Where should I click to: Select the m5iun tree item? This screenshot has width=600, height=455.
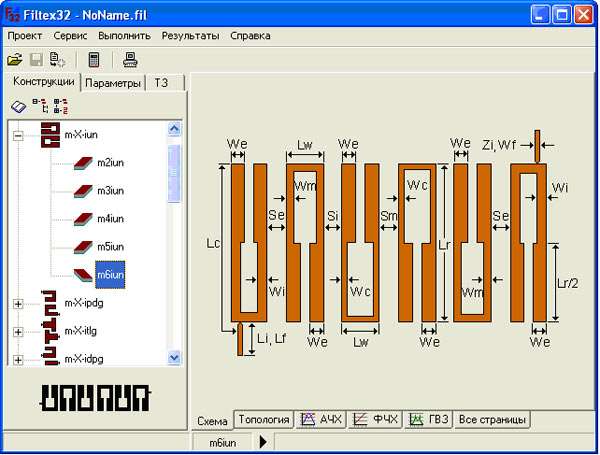click(110, 246)
